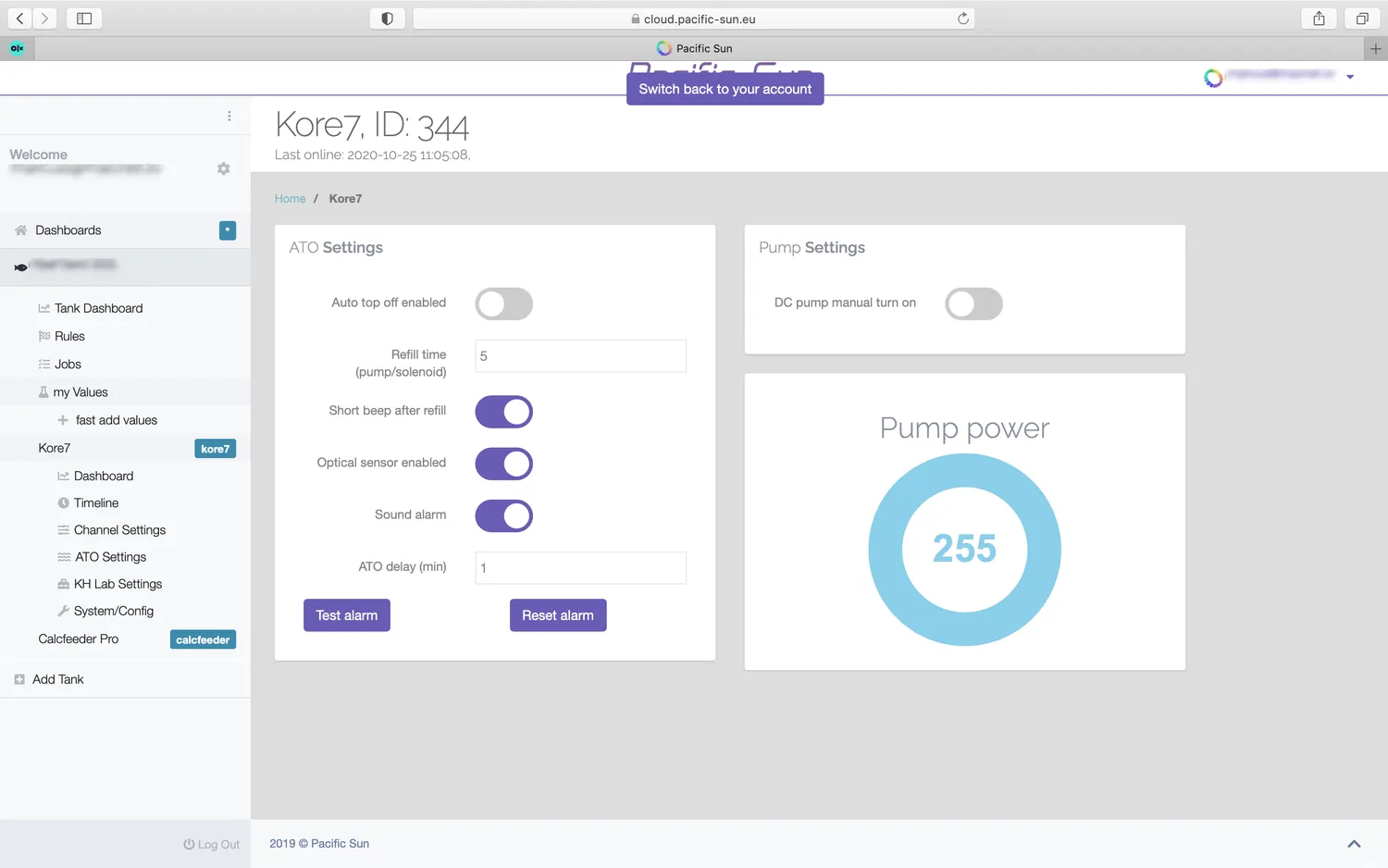
Task: Click the scroll-to-top chevron in footer
Action: pyautogui.click(x=1354, y=844)
